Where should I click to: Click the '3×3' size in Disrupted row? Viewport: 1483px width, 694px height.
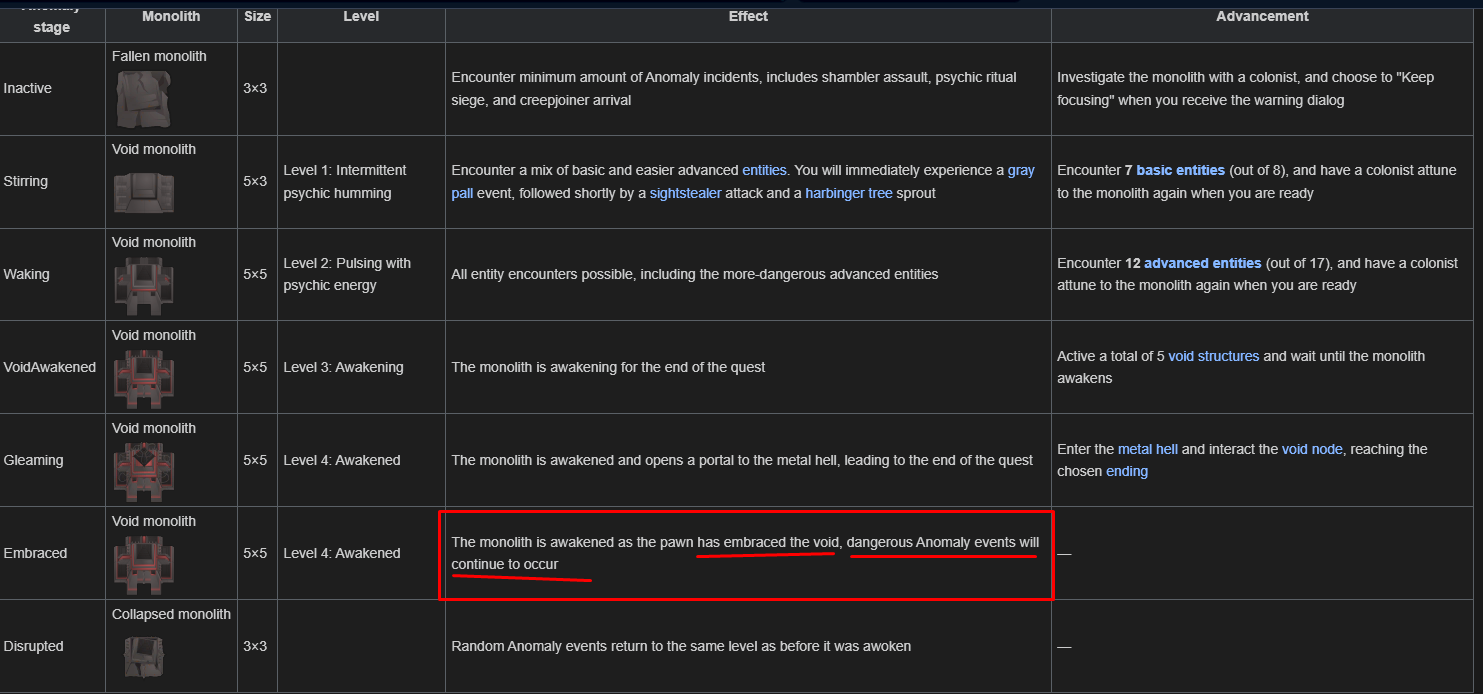(257, 646)
